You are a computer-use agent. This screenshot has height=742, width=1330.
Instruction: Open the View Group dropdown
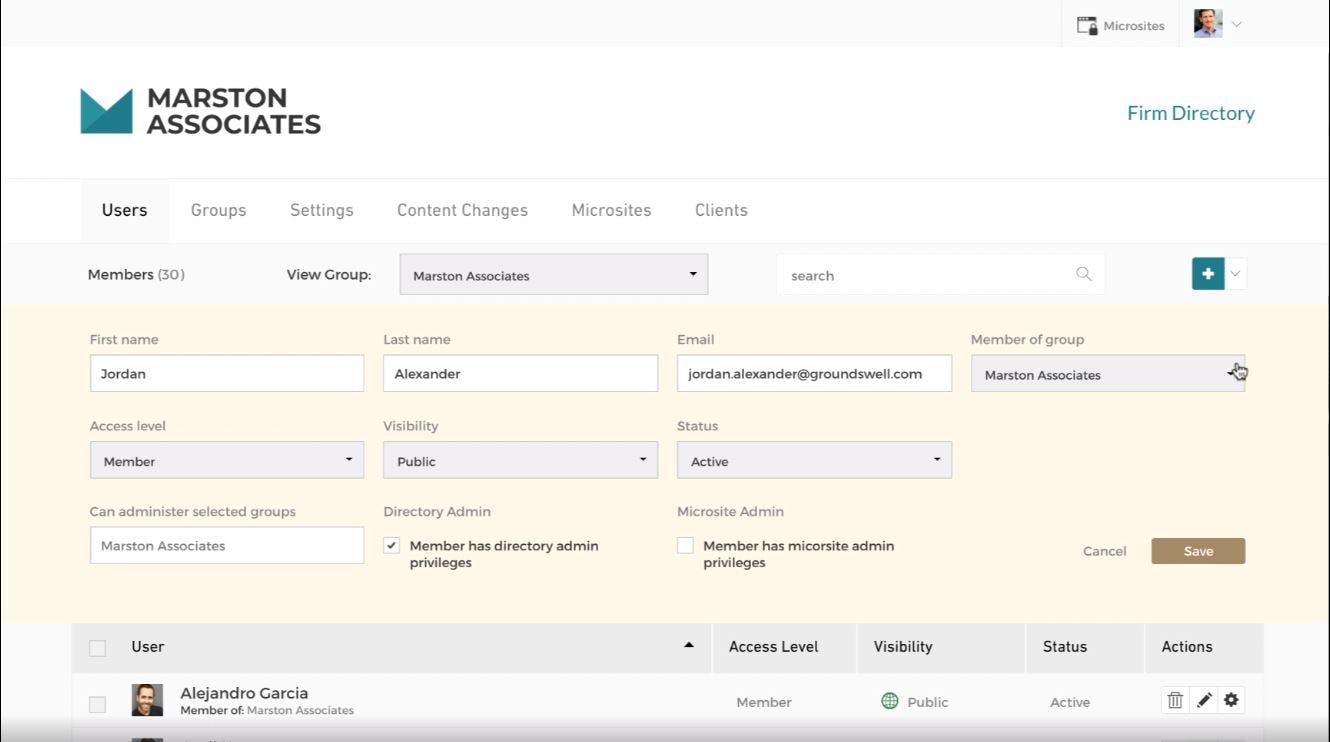pos(553,273)
